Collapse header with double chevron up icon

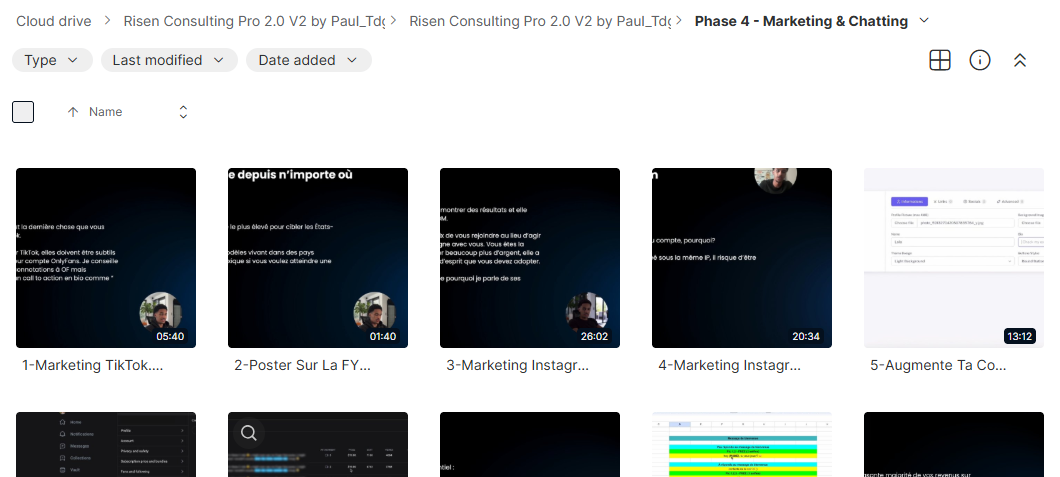[x=1020, y=60]
